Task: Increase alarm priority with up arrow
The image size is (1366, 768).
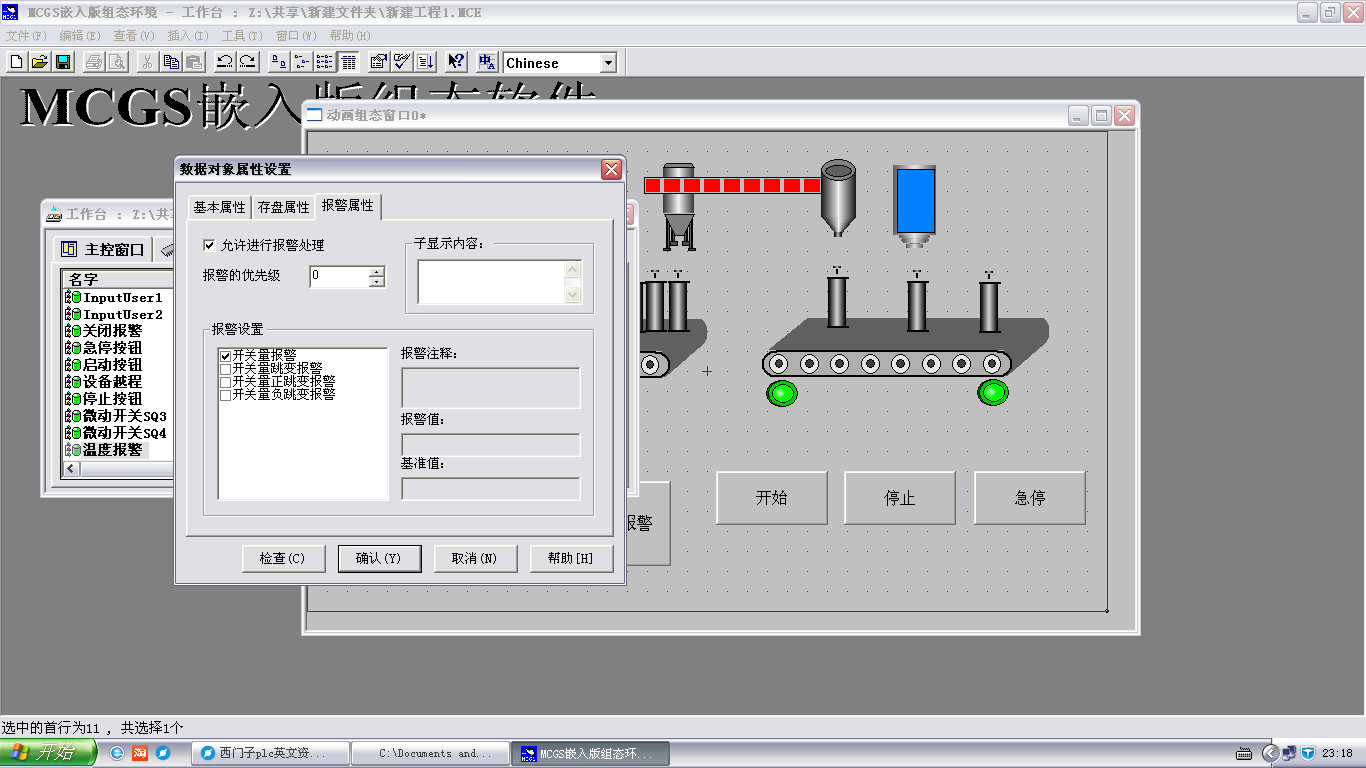Action: pyautogui.click(x=376, y=272)
